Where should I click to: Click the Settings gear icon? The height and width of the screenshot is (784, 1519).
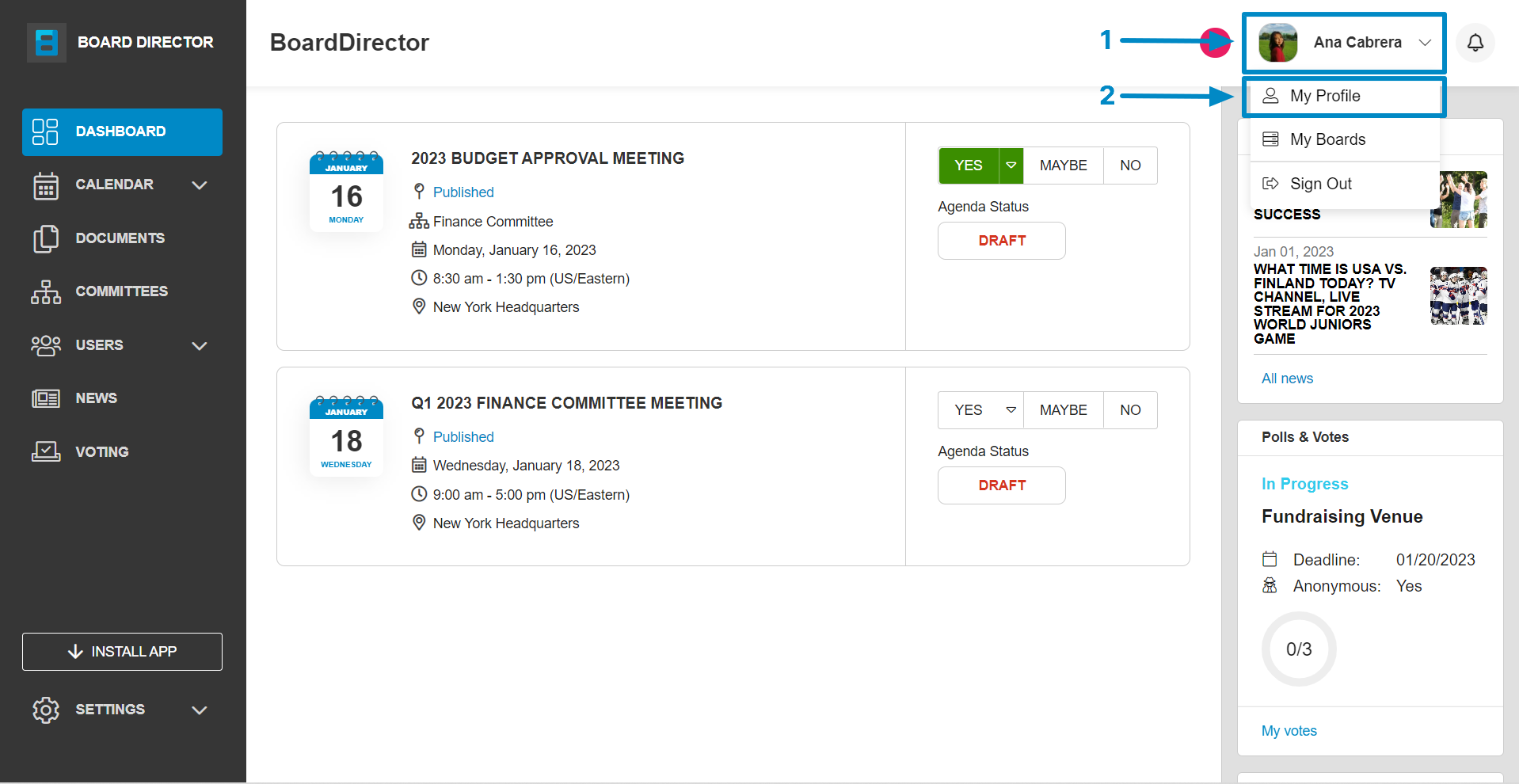pyautogui.click(x=46, y=710)
